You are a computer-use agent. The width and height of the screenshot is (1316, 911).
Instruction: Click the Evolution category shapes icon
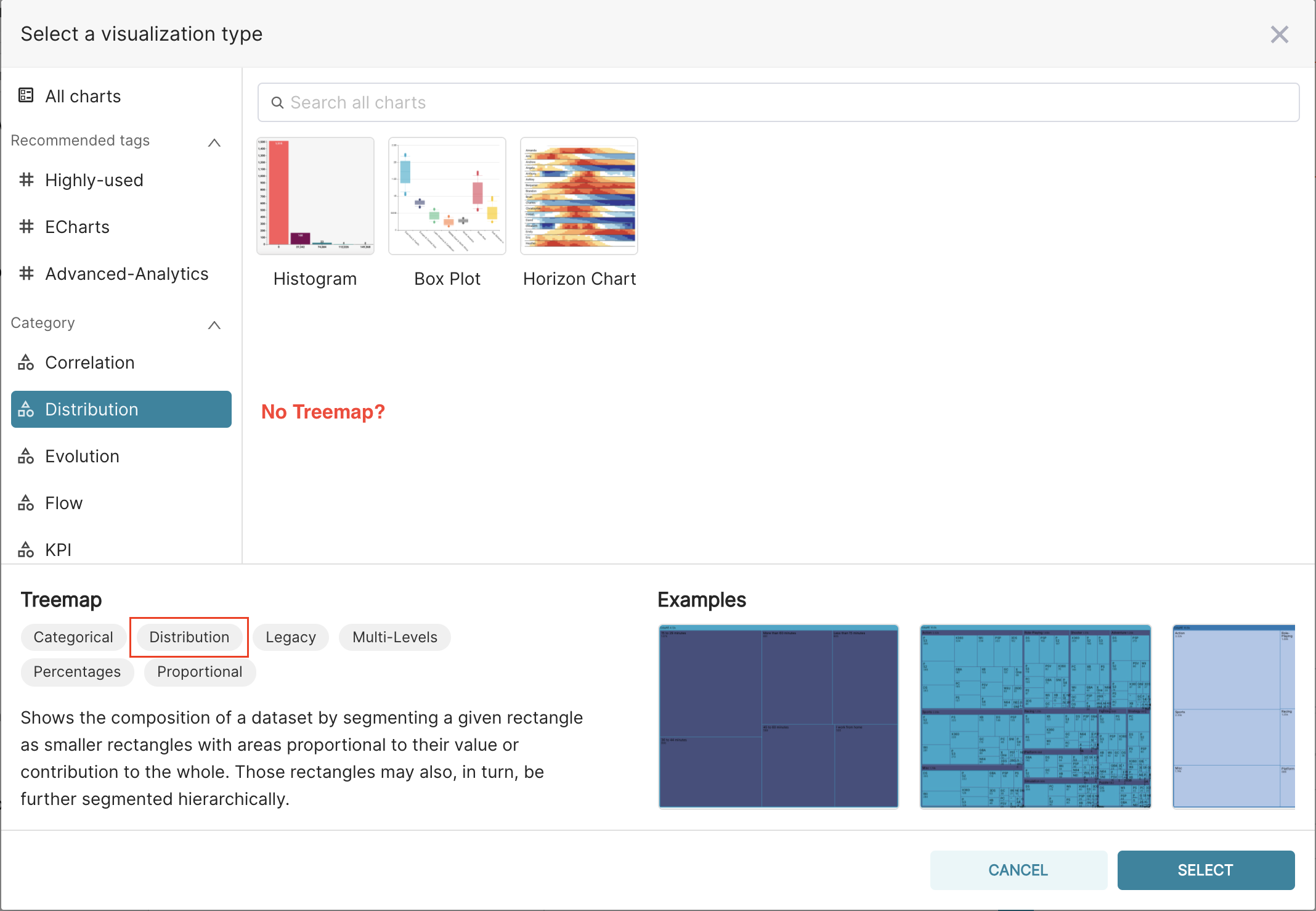click(26, 455)
